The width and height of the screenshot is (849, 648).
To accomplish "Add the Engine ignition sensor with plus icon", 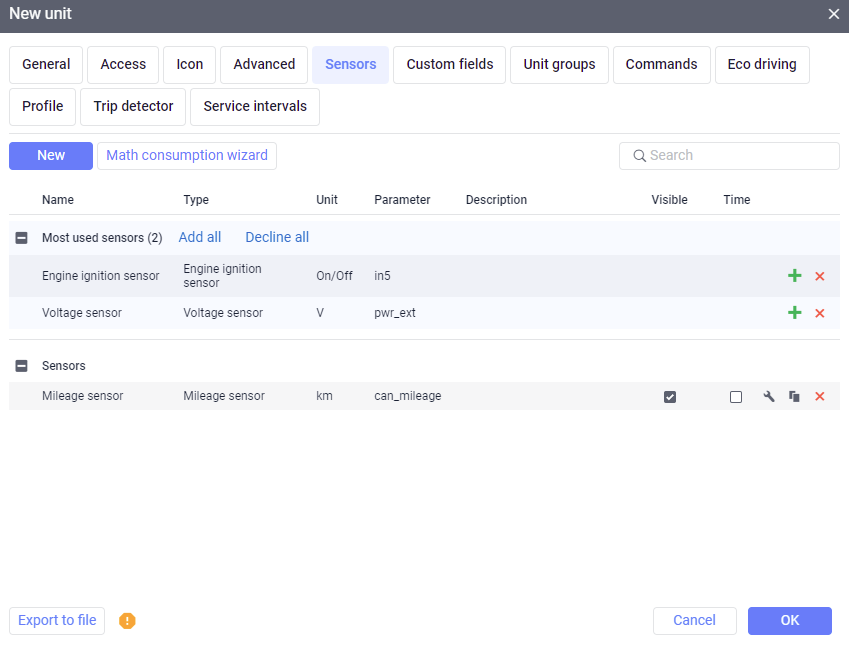I will point(795,276).
